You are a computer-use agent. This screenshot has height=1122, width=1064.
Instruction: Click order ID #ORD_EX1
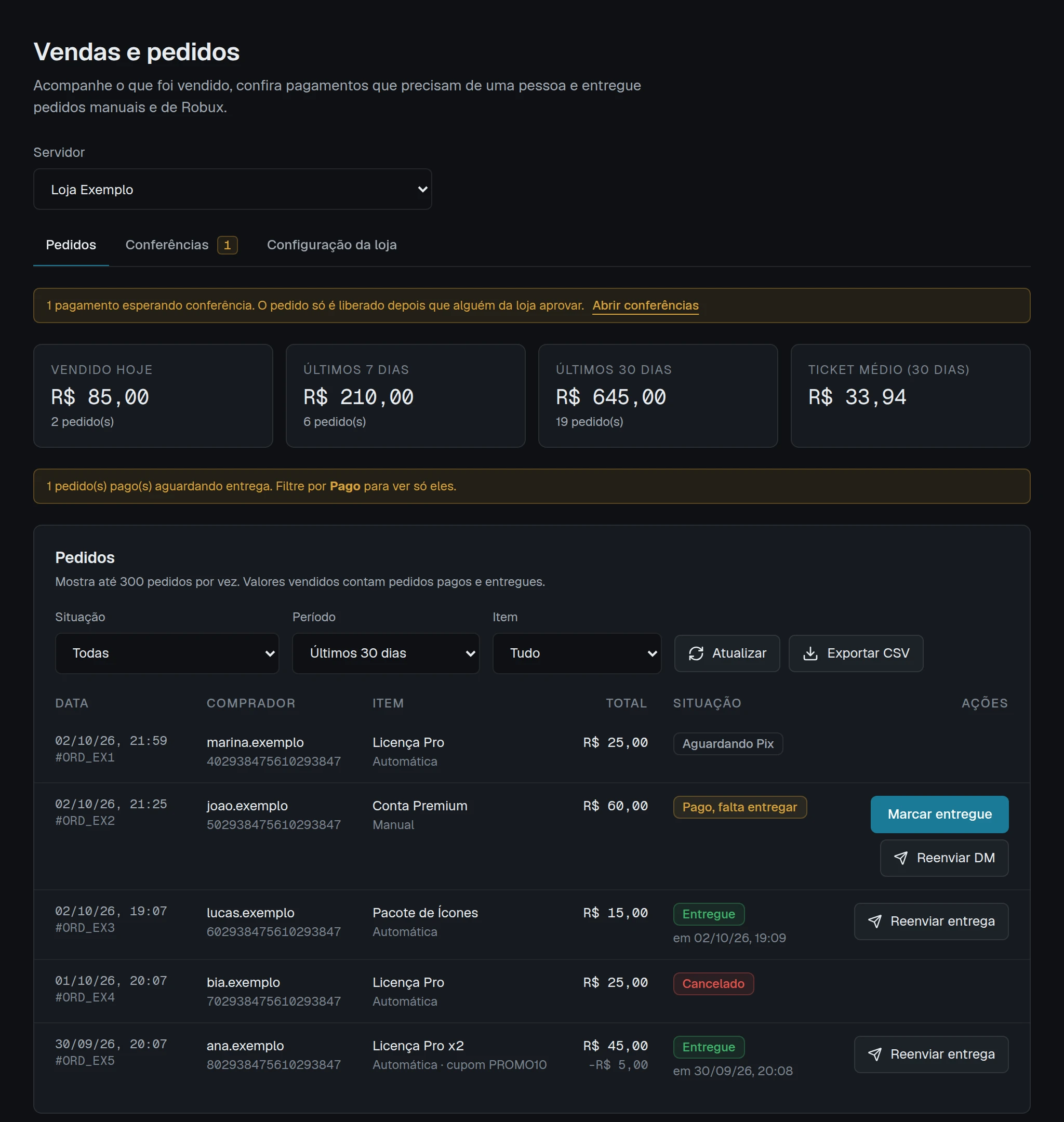tap(85, 757)
